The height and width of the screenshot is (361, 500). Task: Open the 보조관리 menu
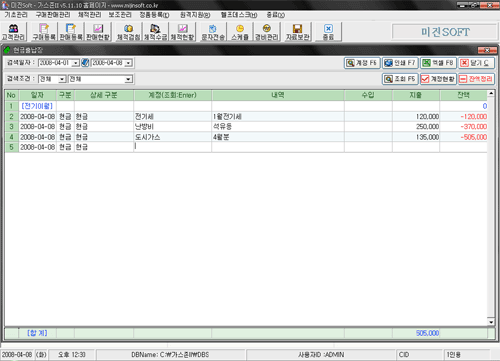click(x=120, y=15)
